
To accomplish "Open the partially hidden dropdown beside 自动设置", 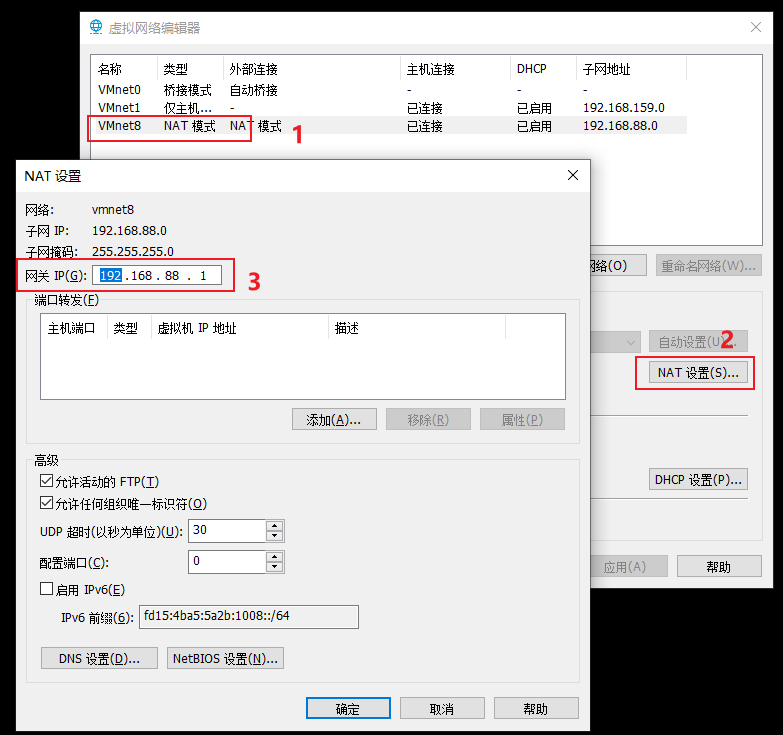I will 615,342.
